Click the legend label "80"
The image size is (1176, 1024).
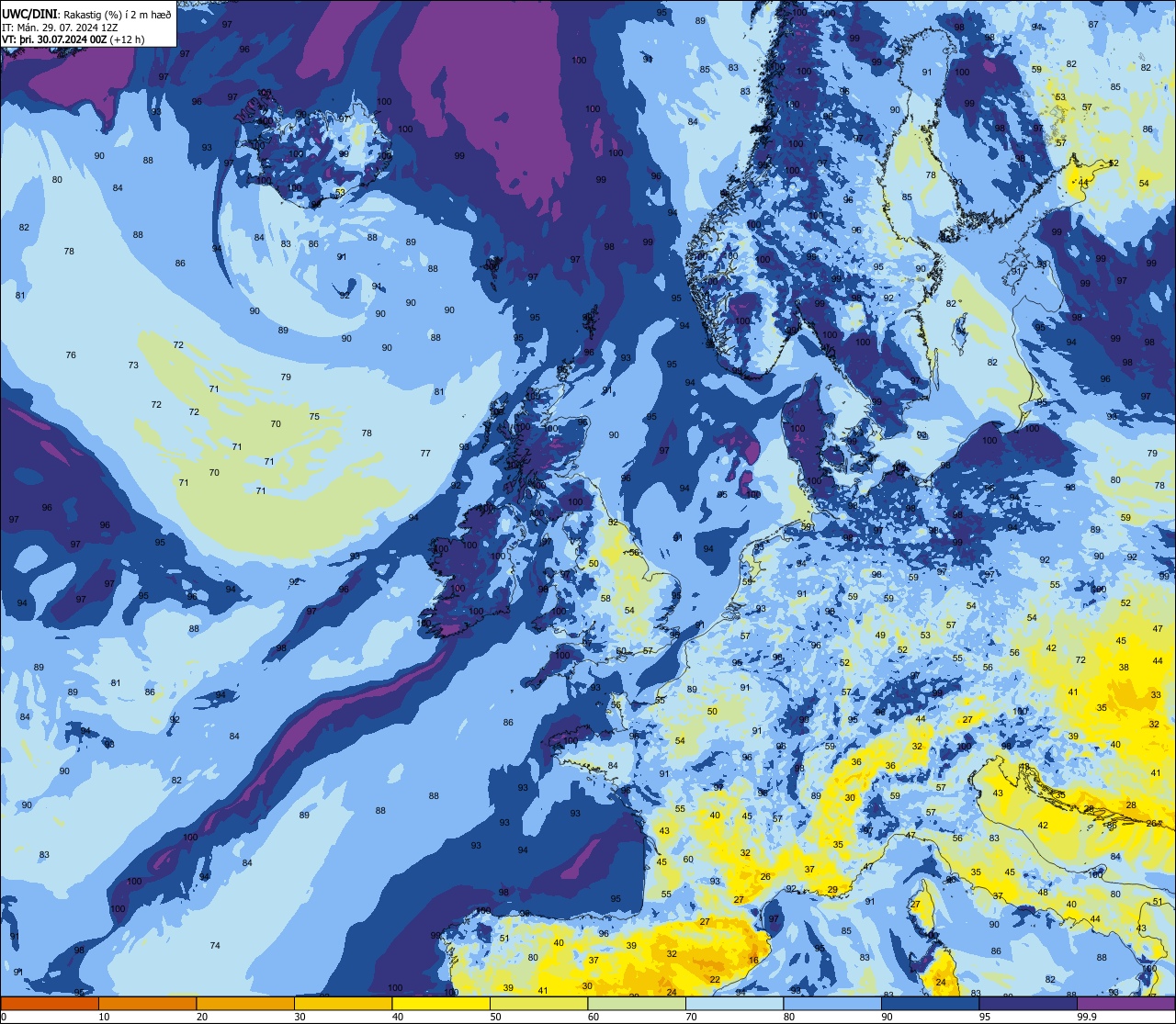pos(788,1016)
